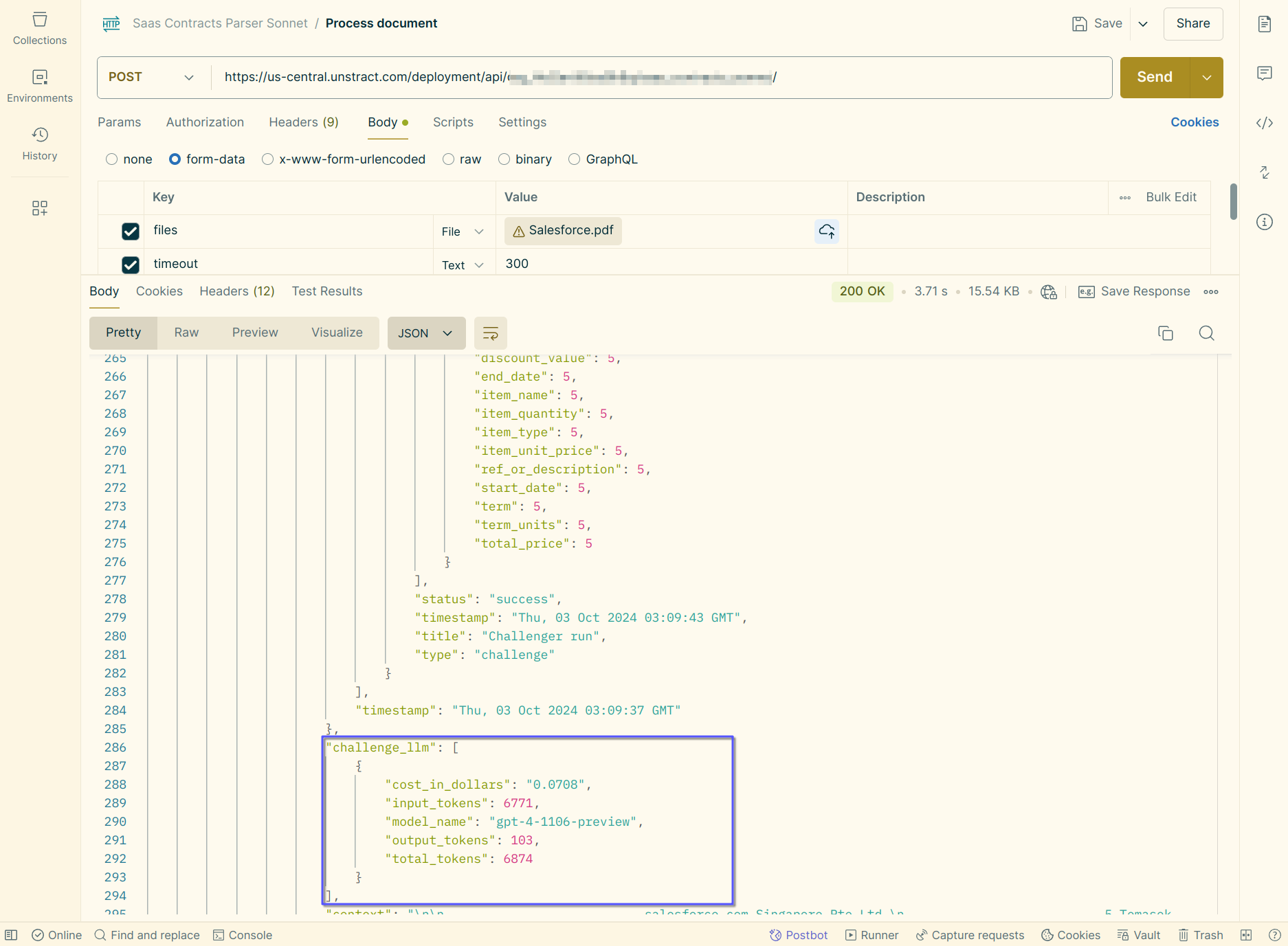The image size is (1288, 946).
Task: Open the Collections sidebar panel
Action: tap(40, 29)
